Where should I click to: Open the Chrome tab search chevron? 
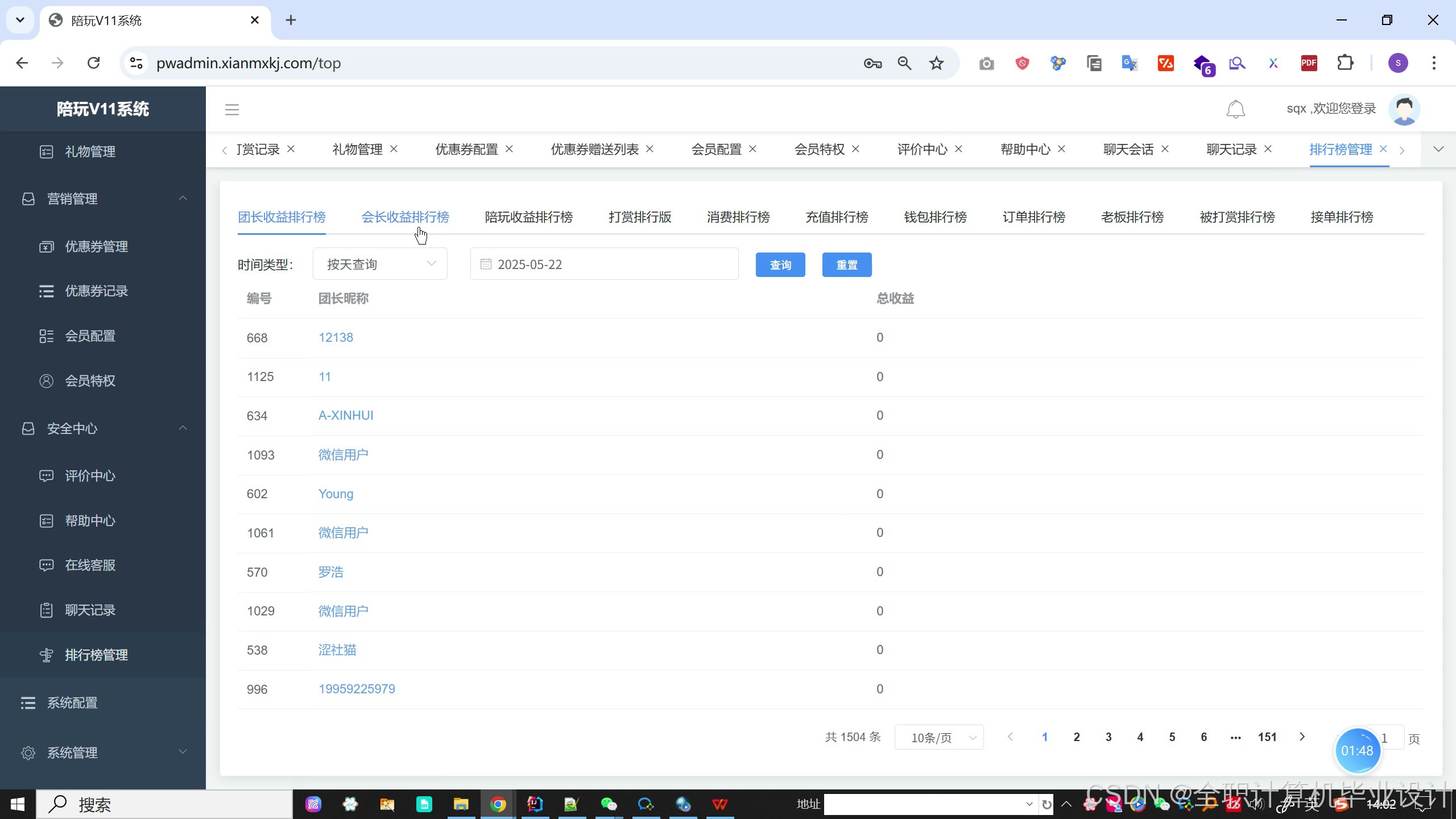[20, 20]
